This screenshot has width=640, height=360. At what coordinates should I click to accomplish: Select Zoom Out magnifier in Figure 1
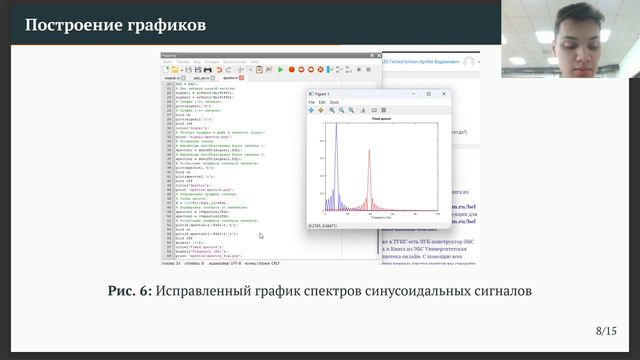click(342, 110)
